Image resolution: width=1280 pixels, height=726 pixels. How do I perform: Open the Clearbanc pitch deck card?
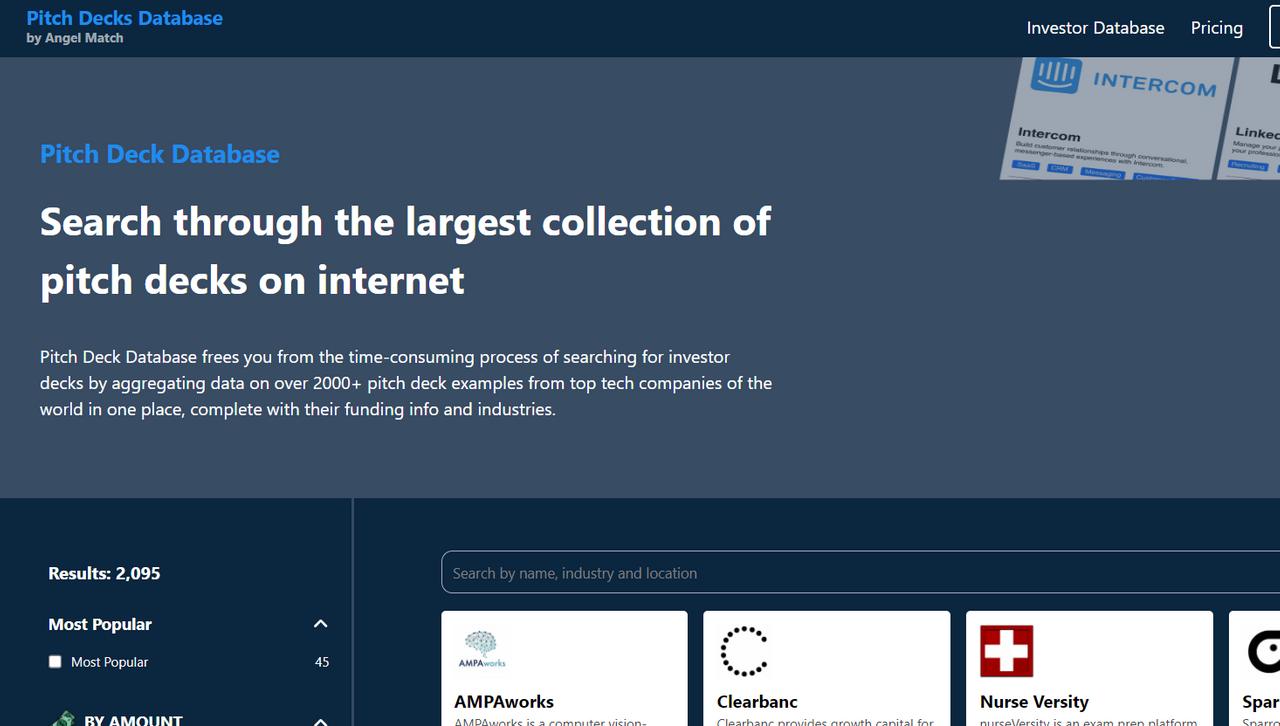pyautogui.click(x=826, y=669)
